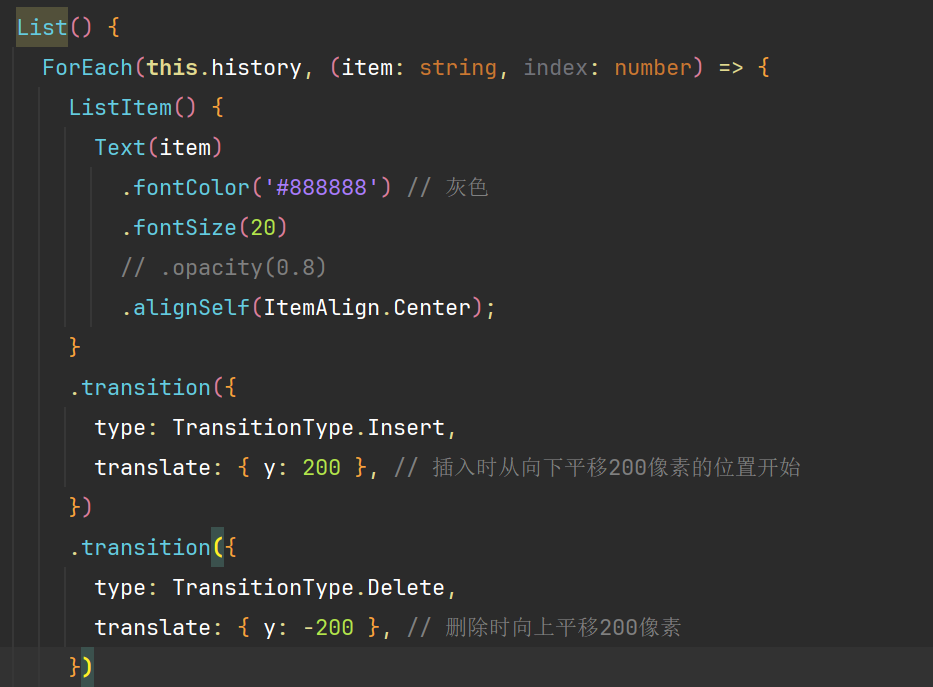Click the fontSize method
This screenshot has height=687, width=933.
(185, 228)
